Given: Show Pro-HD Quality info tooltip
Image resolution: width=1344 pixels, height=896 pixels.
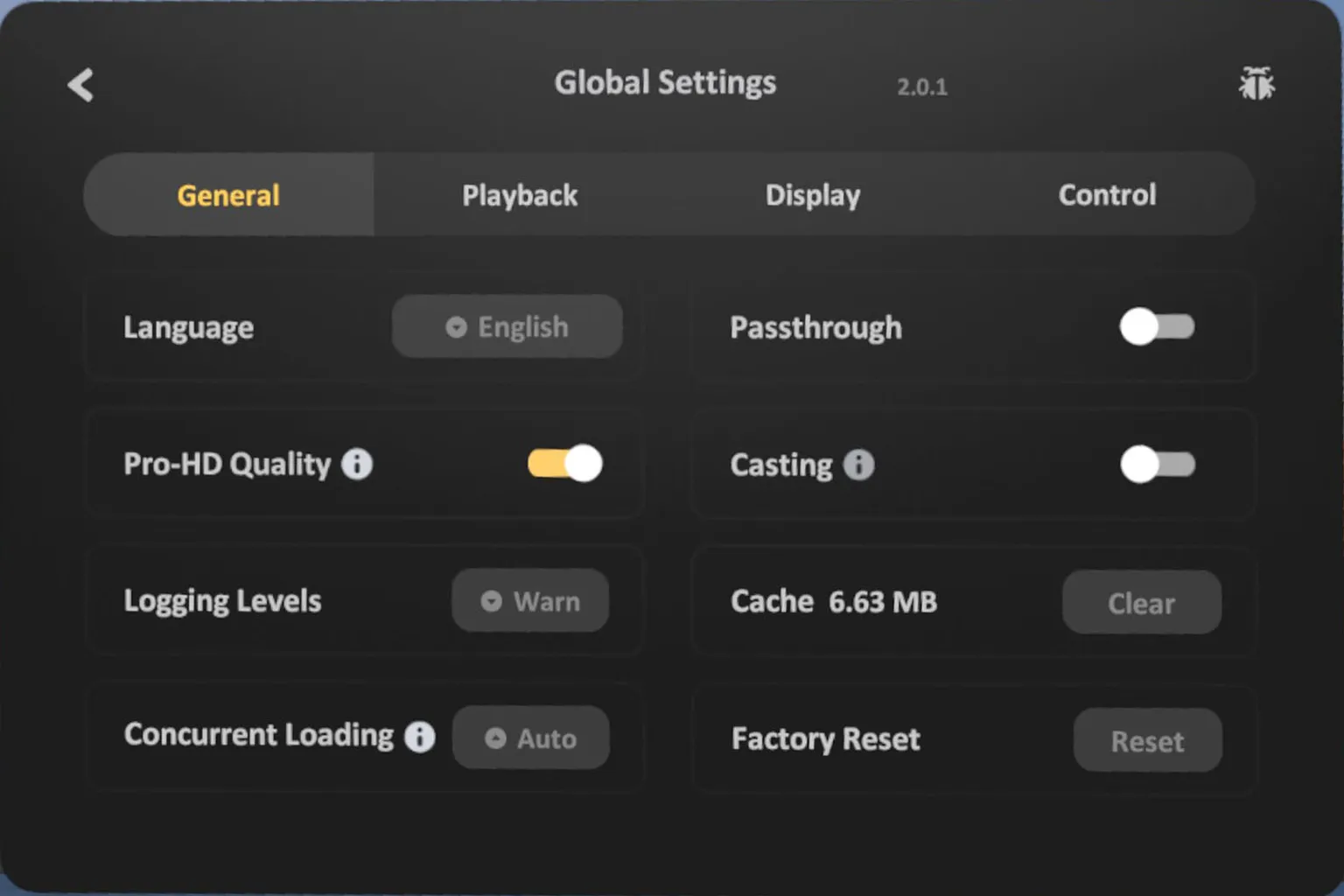Looking at the screenshot, I should tap(357, 464).
